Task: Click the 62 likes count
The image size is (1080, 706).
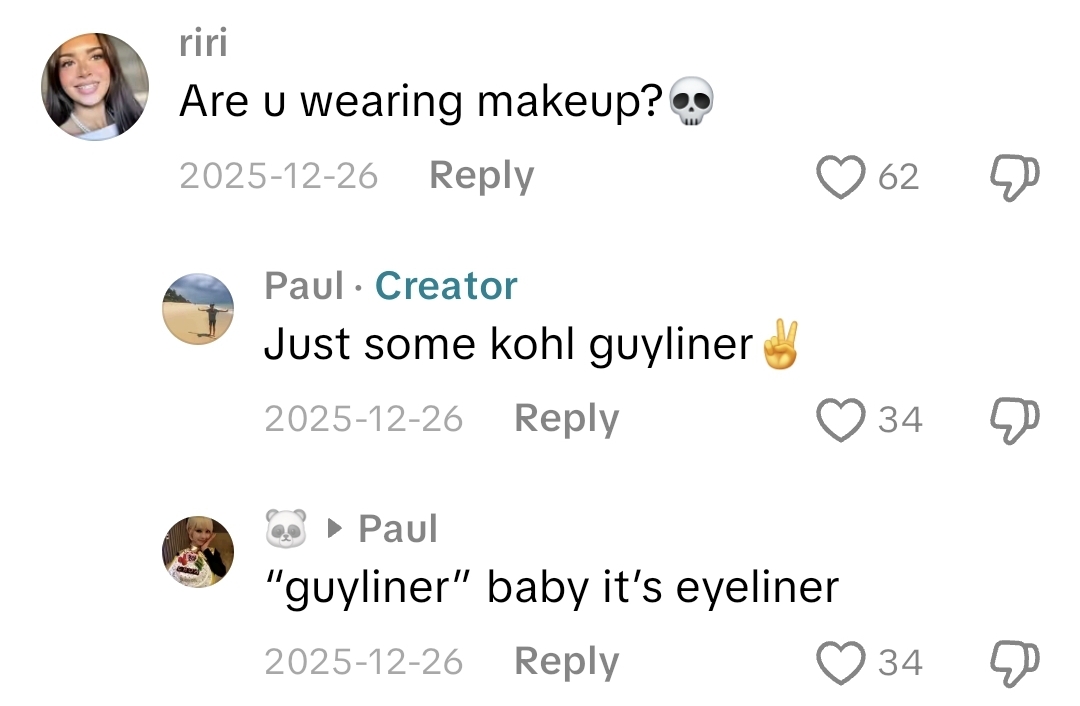Action: [x=898, y=177]
